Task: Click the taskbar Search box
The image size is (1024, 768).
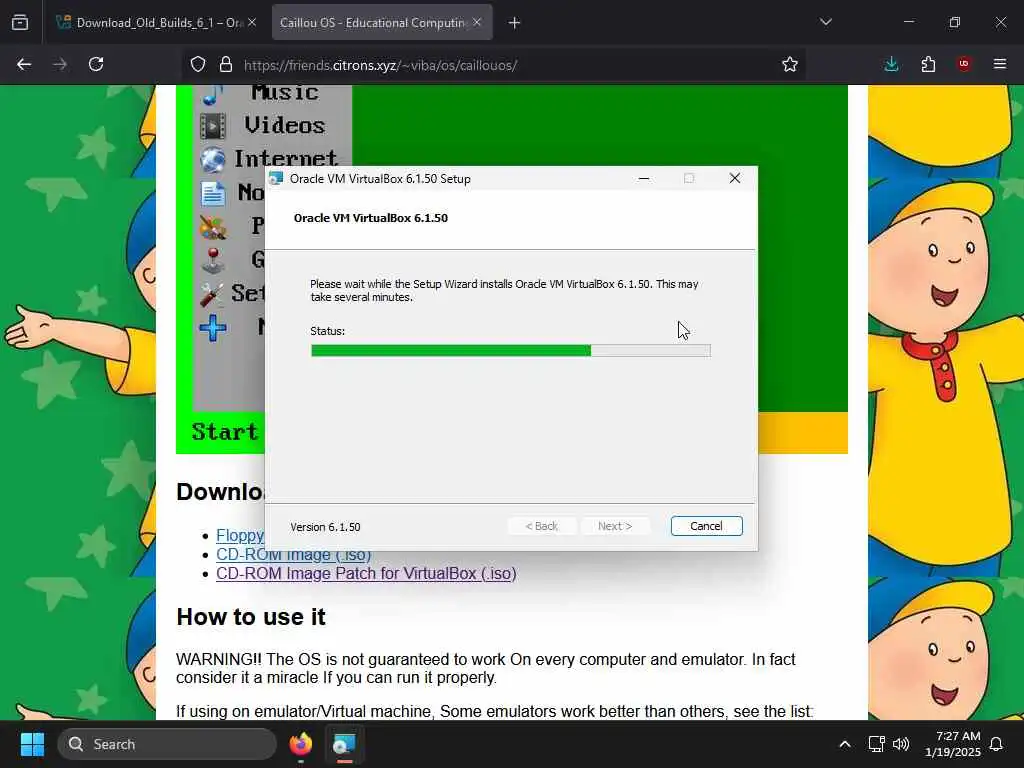Action: 167,744
